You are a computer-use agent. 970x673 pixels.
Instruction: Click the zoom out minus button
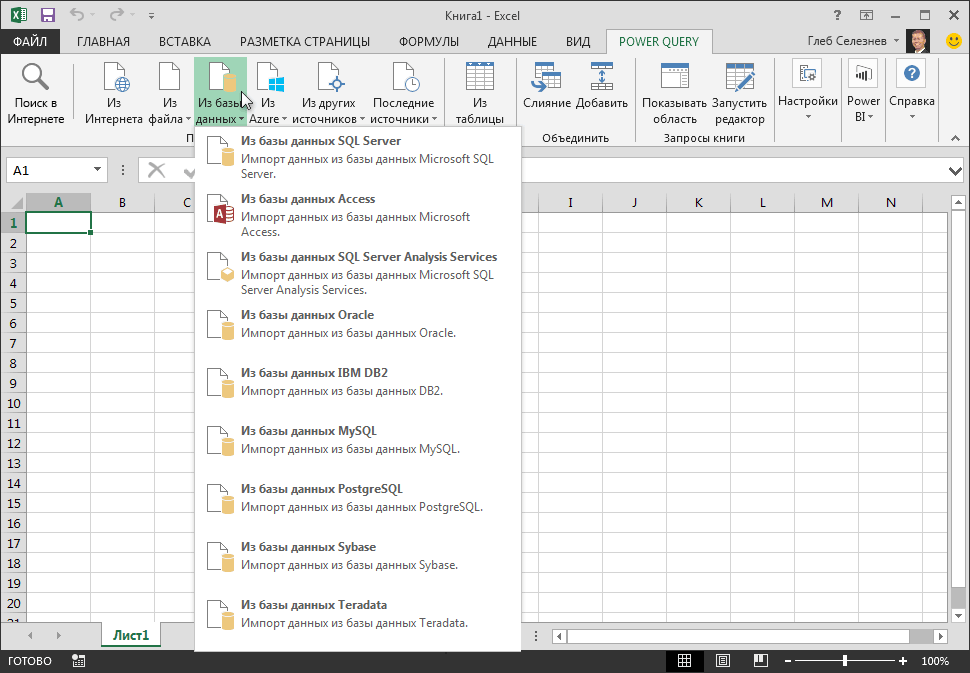pos(788,661)
